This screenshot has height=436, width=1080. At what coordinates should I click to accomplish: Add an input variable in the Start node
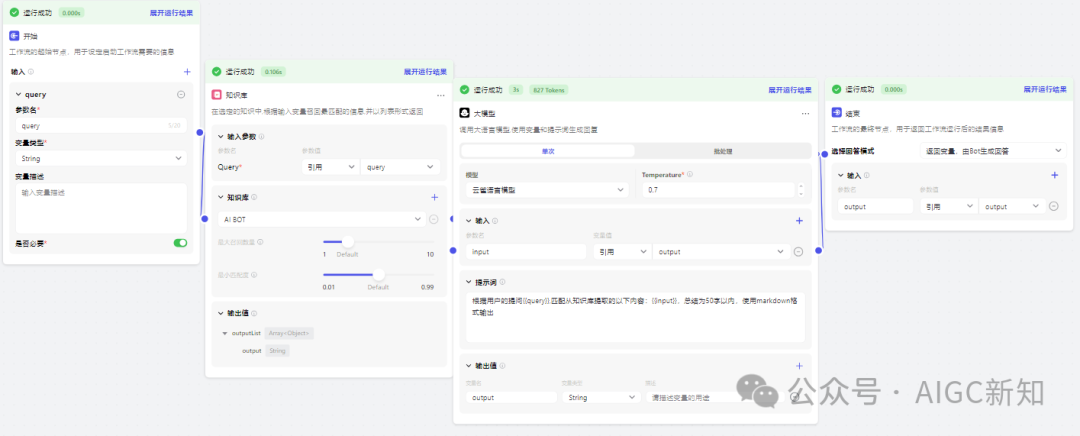tap(187, 71)
